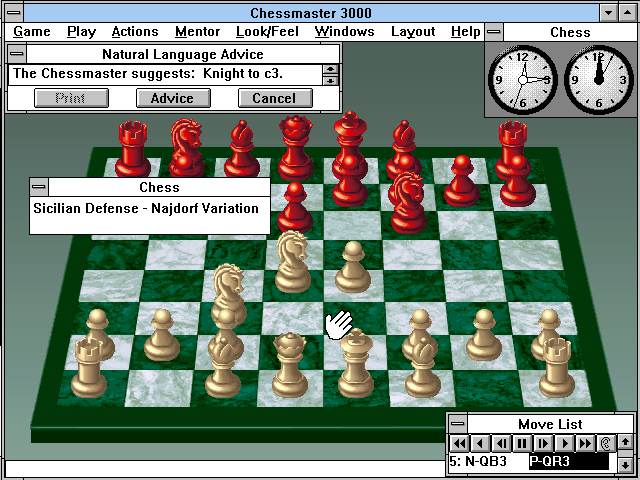Select the white bishop beside the queen
This screenshot has height=480, width=640.
[x=223, y=367]
